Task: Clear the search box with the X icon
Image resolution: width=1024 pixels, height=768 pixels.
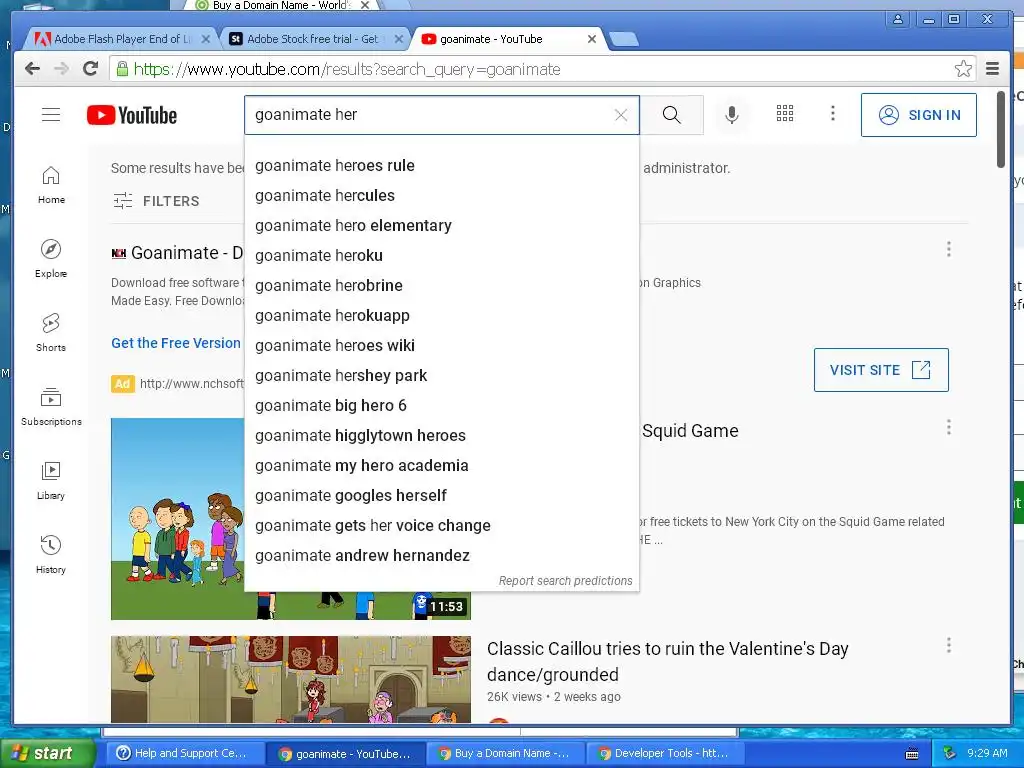Action: [621, 115]
